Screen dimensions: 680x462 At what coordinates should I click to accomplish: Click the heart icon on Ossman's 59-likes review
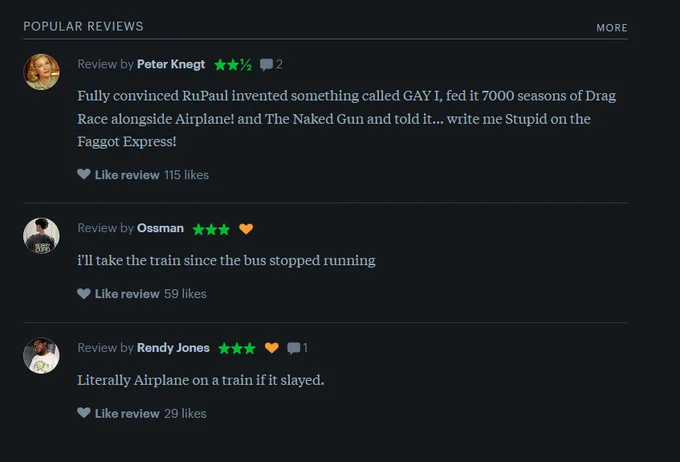[84, 294]
